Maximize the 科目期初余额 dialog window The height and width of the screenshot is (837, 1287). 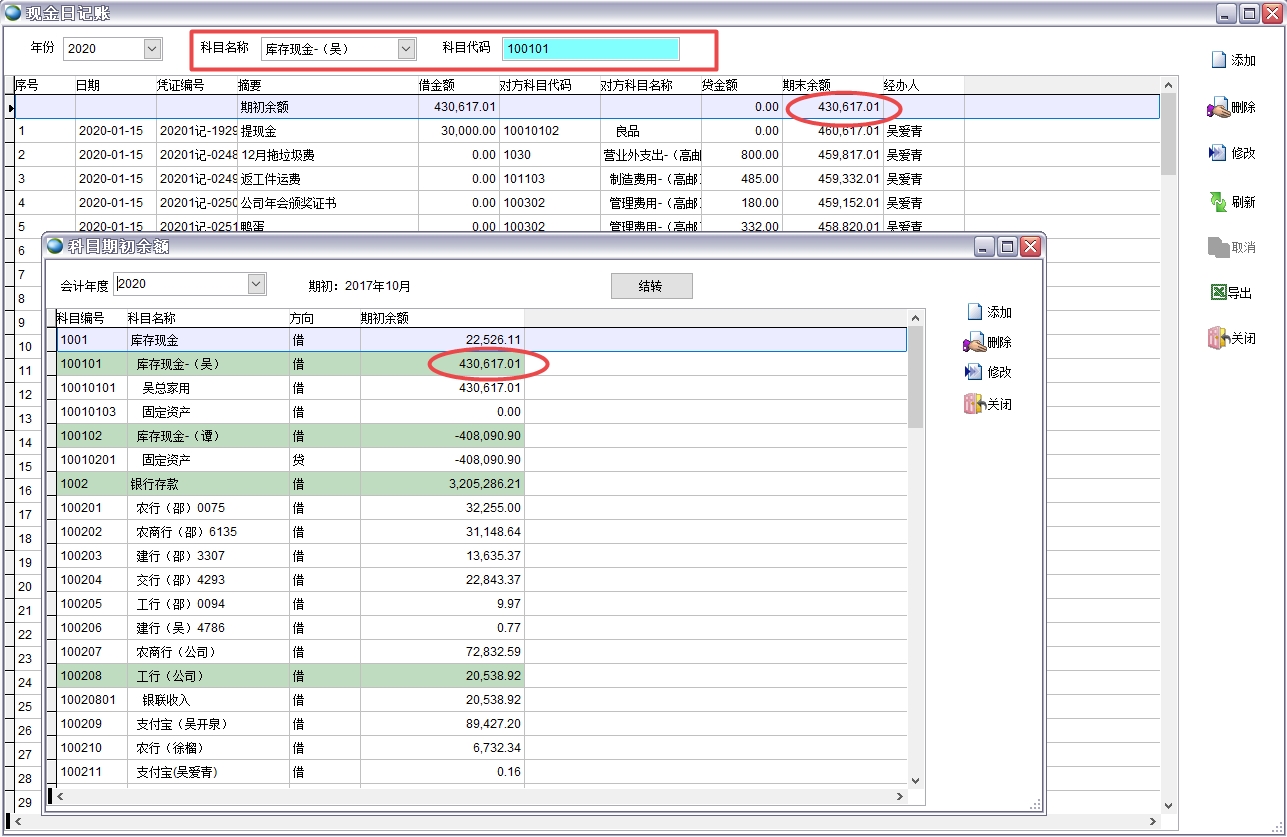pyautogui.click(x=1008, y=246)
